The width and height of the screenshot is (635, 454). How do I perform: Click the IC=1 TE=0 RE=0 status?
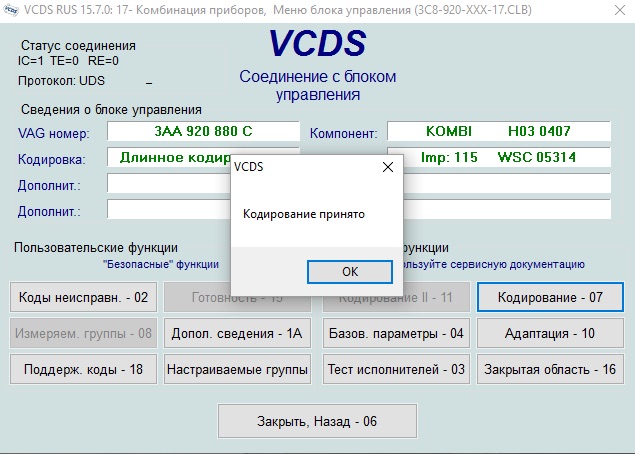(x=68, y=61)
